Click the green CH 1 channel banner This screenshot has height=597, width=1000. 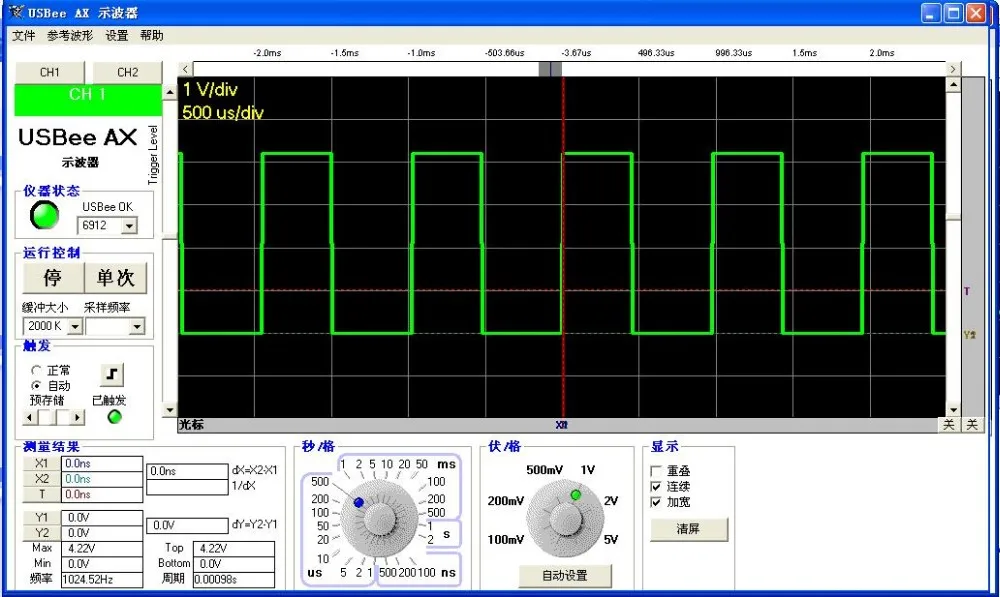point(88,100)
